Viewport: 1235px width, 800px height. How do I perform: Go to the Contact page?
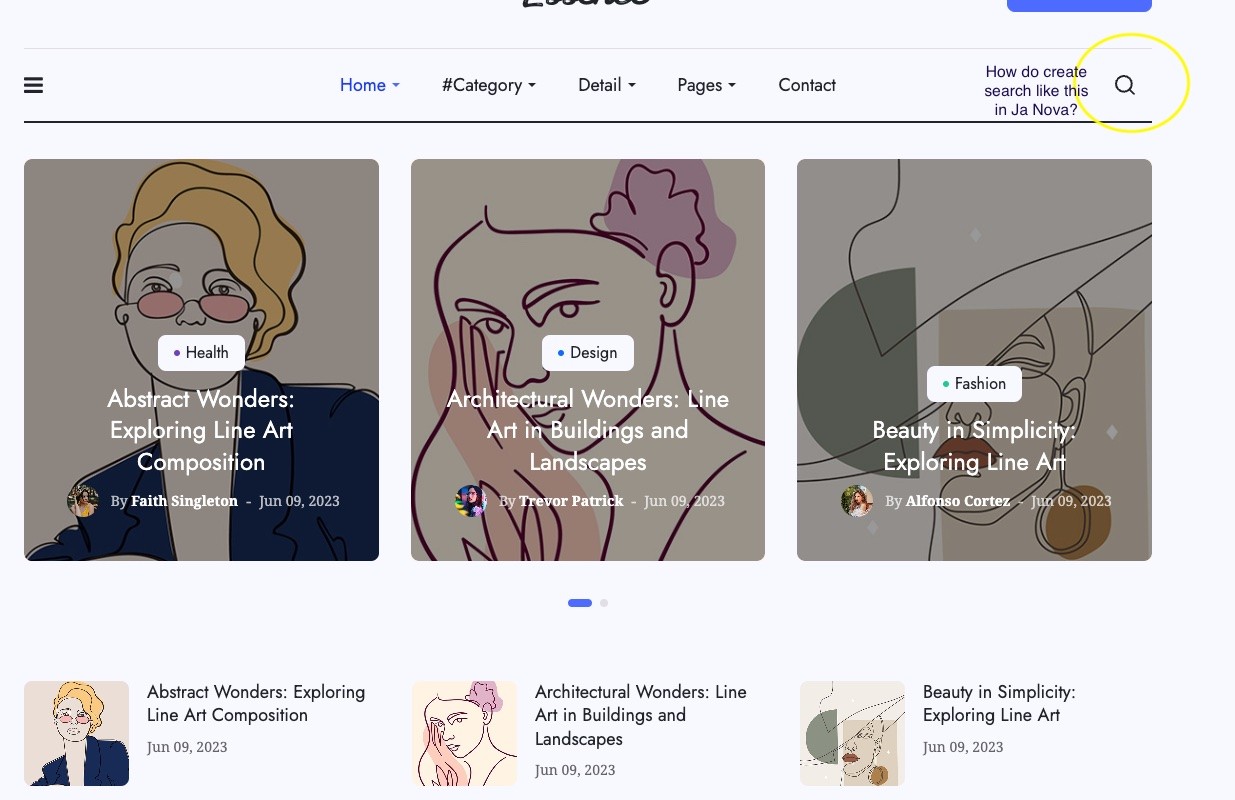point(807,85)
